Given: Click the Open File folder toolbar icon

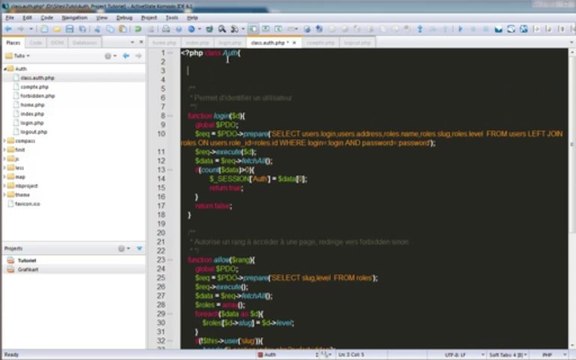Looking at the screenshot, I should point(57,29).
